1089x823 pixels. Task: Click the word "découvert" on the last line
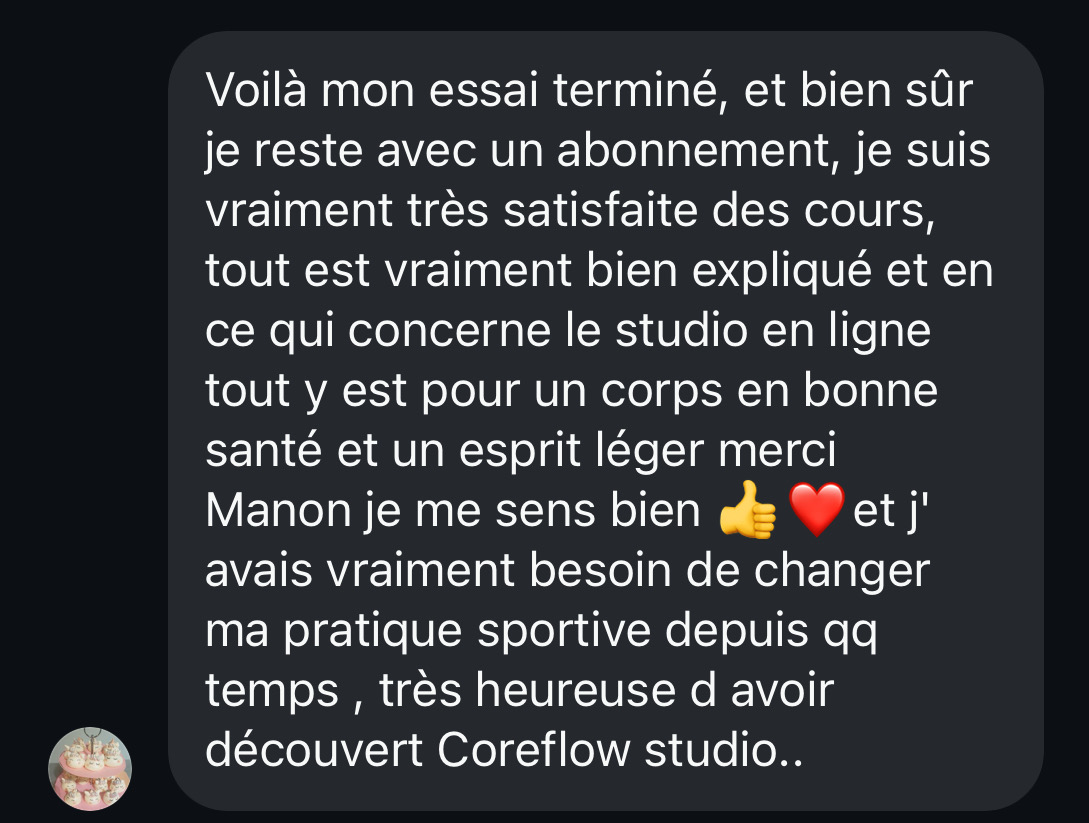pos(314,750)
